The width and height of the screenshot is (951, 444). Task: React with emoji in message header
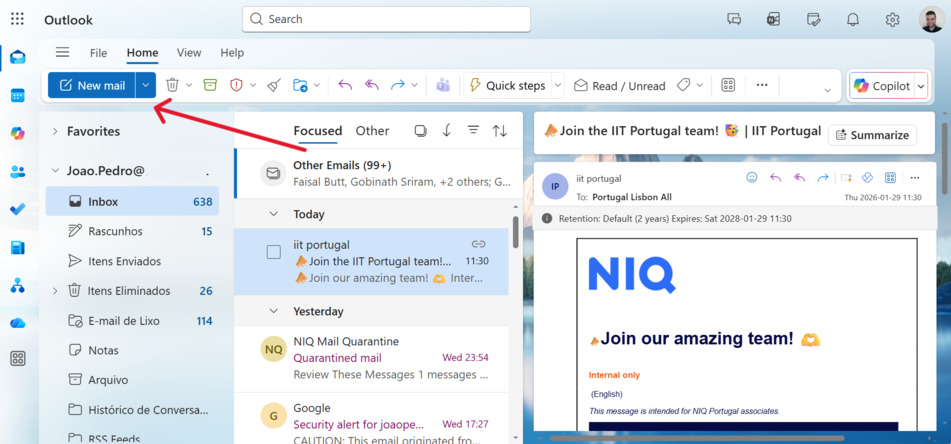tap(751, 178)
